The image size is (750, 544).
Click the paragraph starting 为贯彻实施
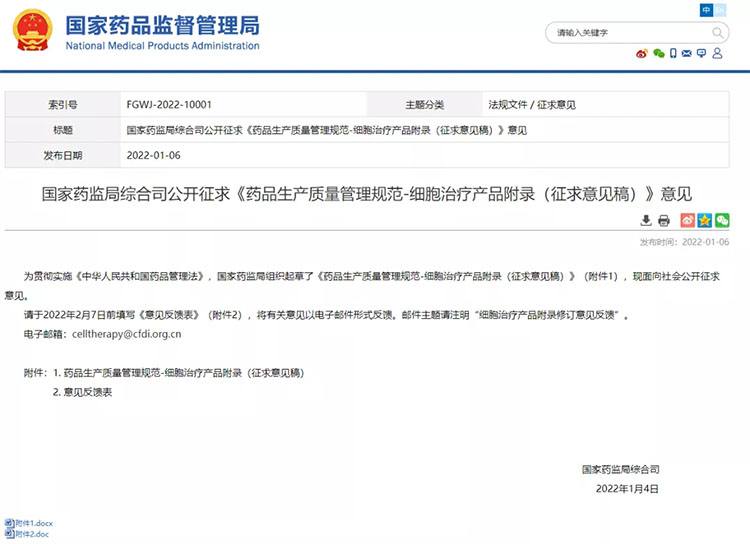click(x=363, y=286)
